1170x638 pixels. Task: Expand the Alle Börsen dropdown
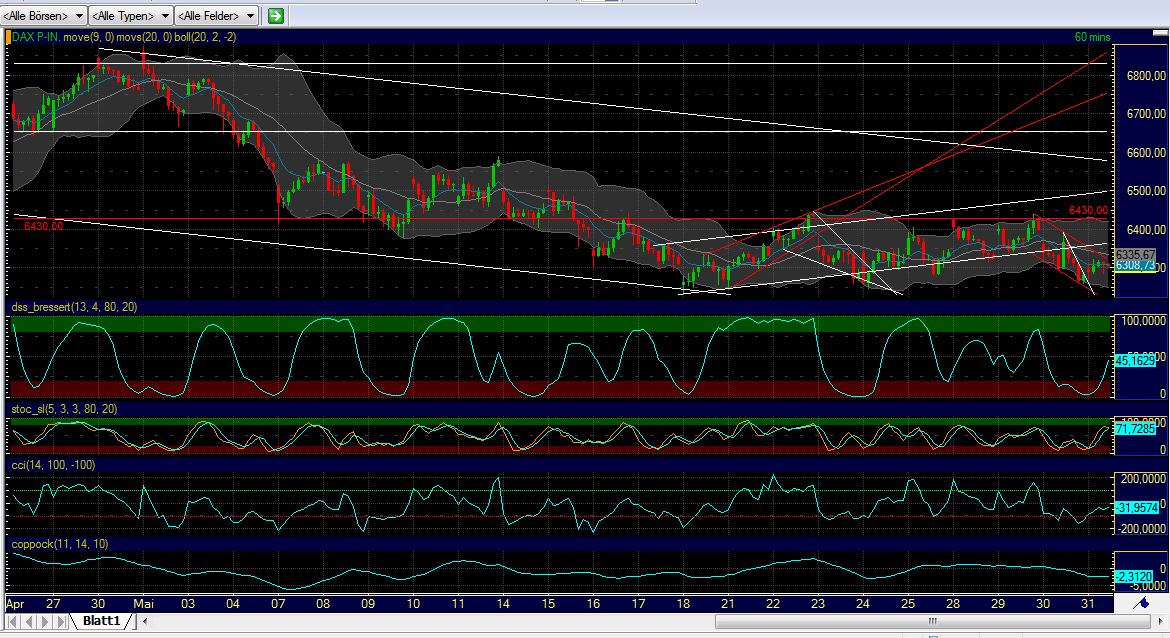pos(40,15)
